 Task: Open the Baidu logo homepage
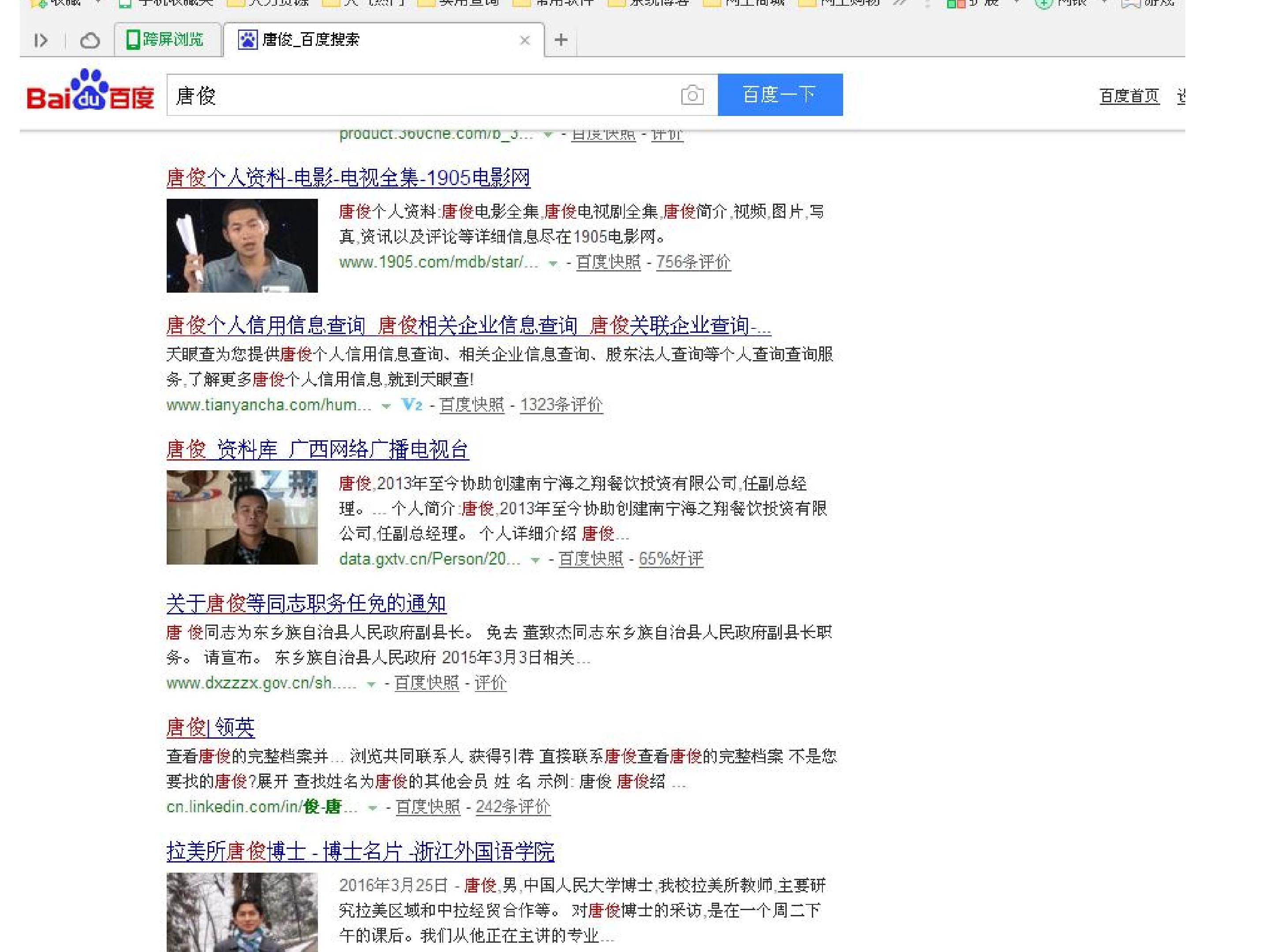90,90
